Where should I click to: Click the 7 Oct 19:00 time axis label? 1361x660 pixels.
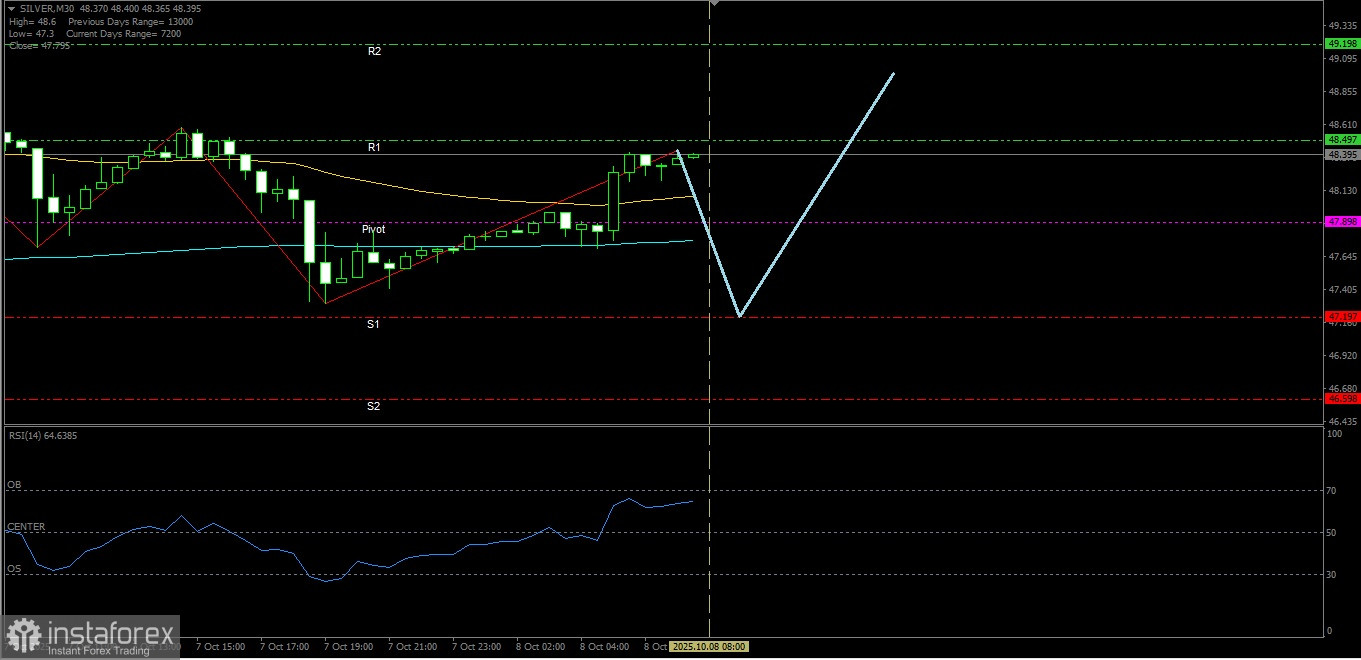click(348, 647)
